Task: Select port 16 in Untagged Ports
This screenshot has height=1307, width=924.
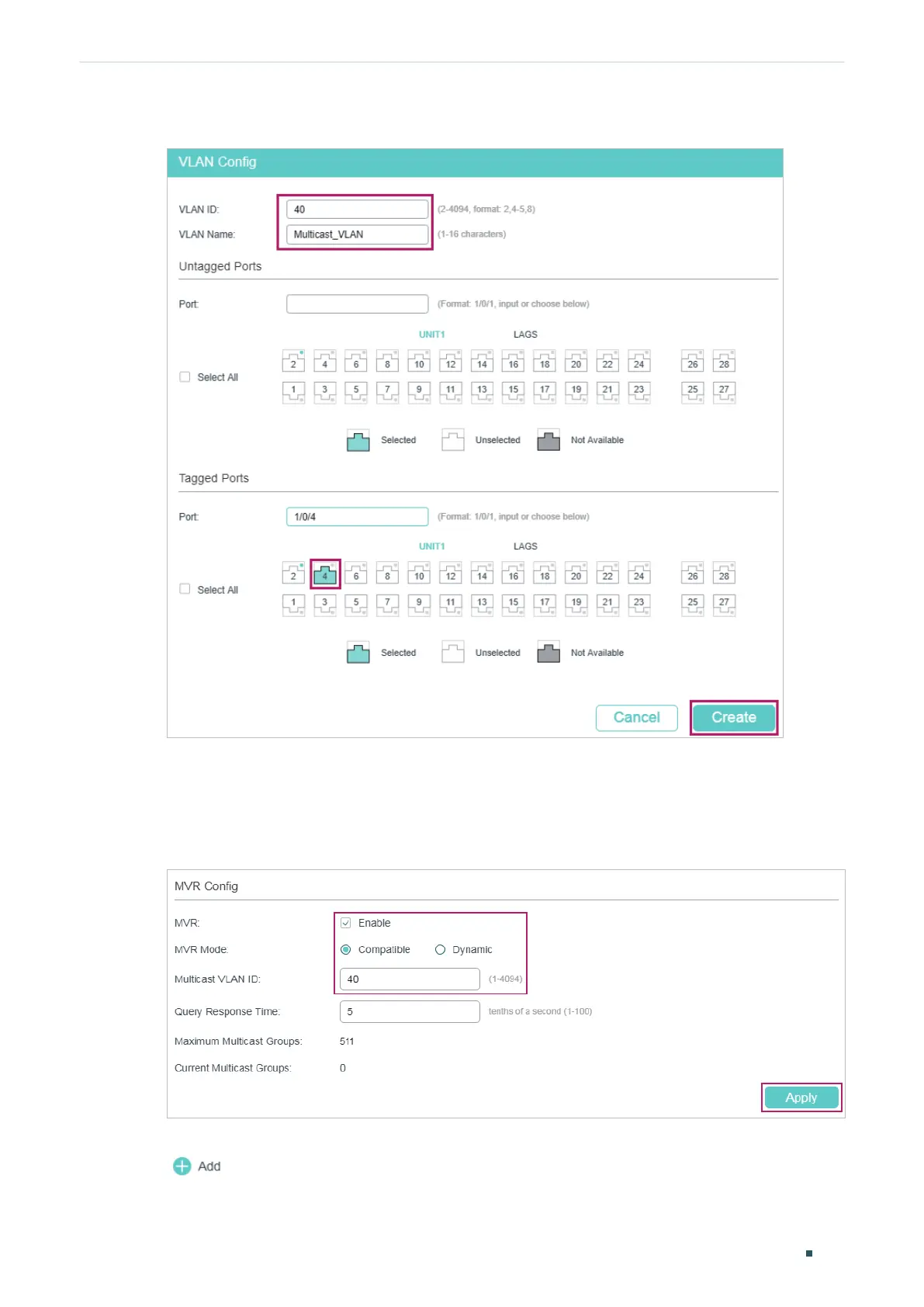Action: (x=514, y=362)
